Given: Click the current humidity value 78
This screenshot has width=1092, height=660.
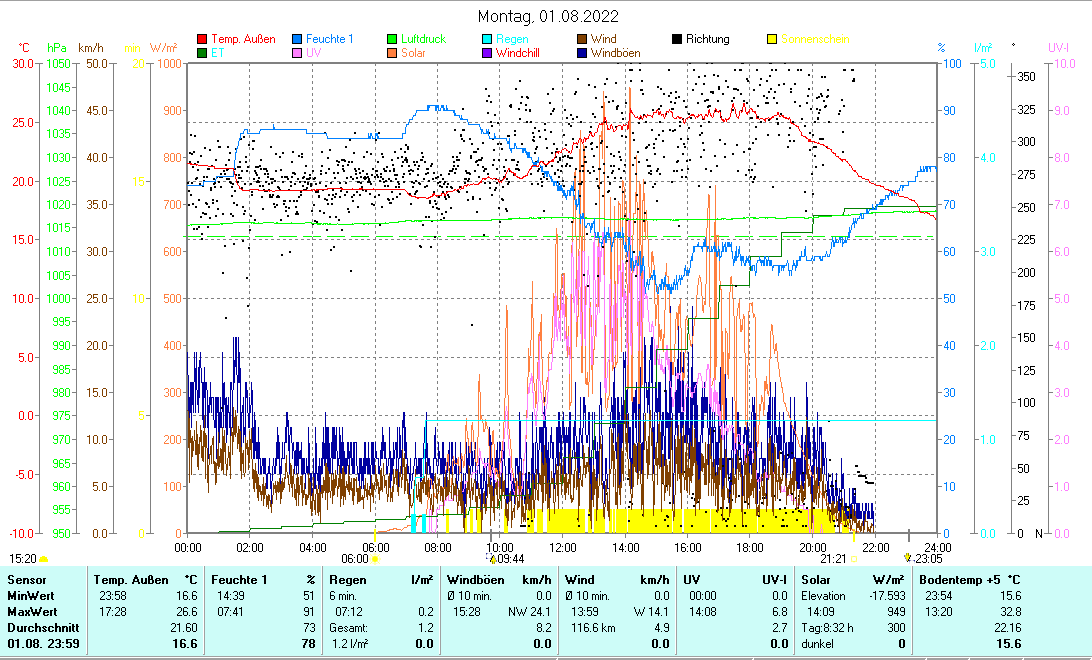Looking at the screenshot, I should click(x=309, y=644).
